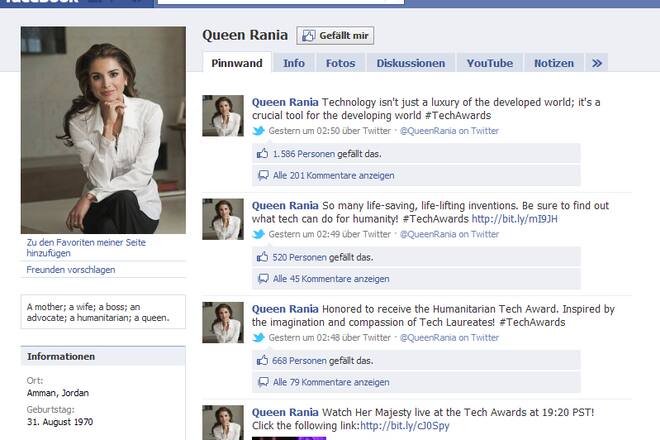Focus the Facebook search field at top

click(281, 2)
